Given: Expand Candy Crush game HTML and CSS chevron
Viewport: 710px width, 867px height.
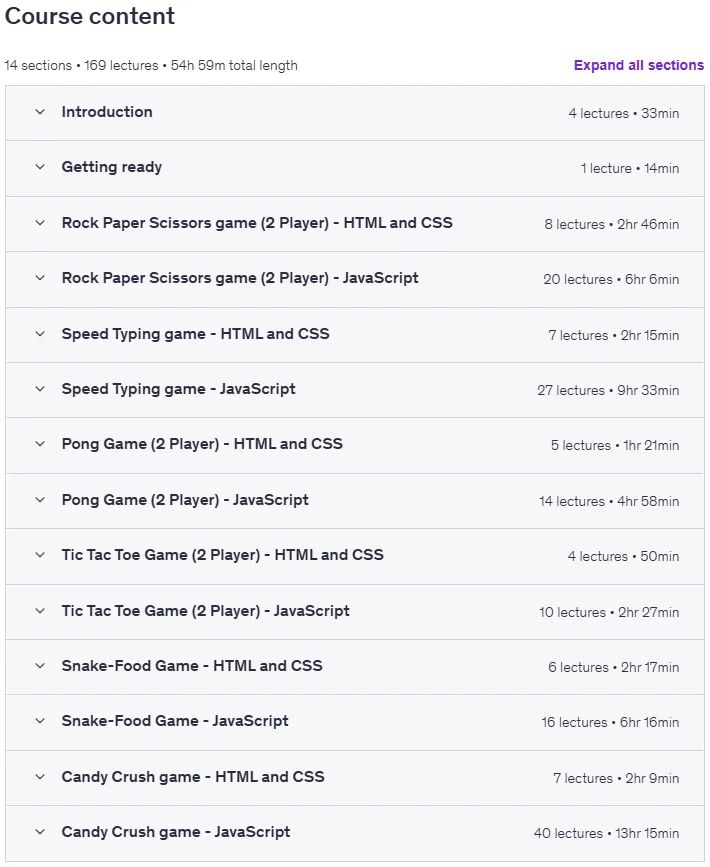Looking at the screenshot, I should (x=40, y=777).
